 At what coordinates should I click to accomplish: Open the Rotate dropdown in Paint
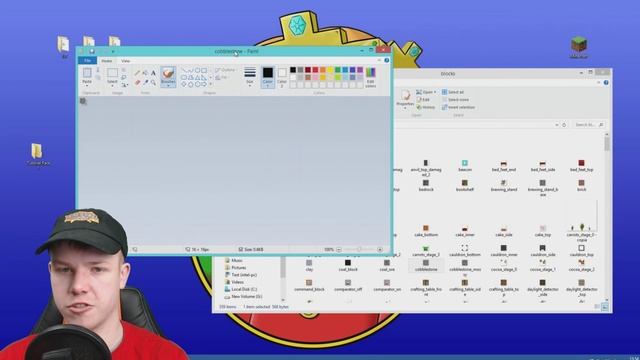pos(124,84)
